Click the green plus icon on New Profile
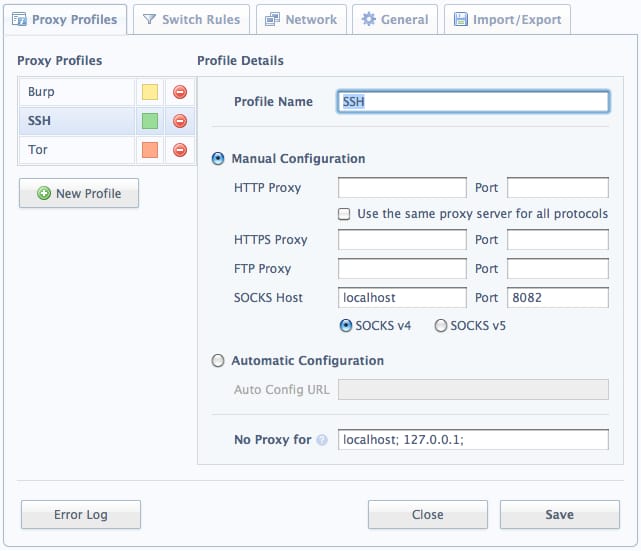641x551 pixels. tap(44, 193)
